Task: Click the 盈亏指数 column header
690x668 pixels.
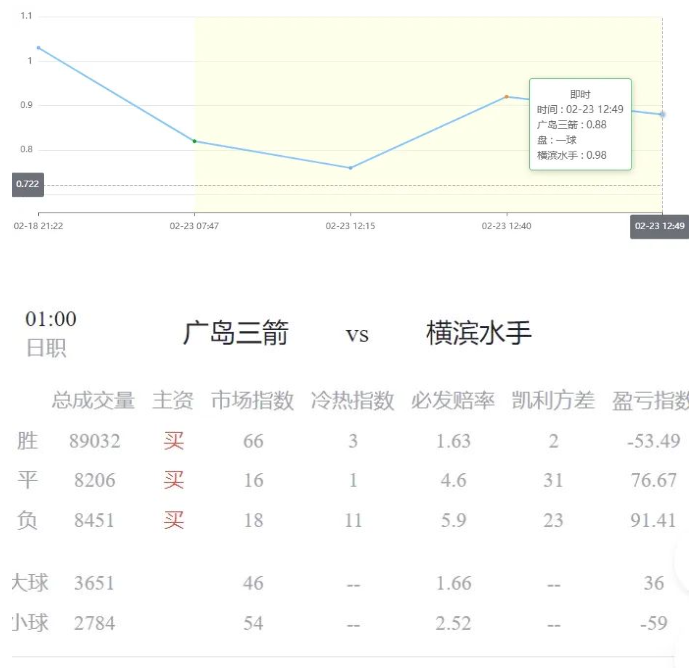Action: click(650, 401)
